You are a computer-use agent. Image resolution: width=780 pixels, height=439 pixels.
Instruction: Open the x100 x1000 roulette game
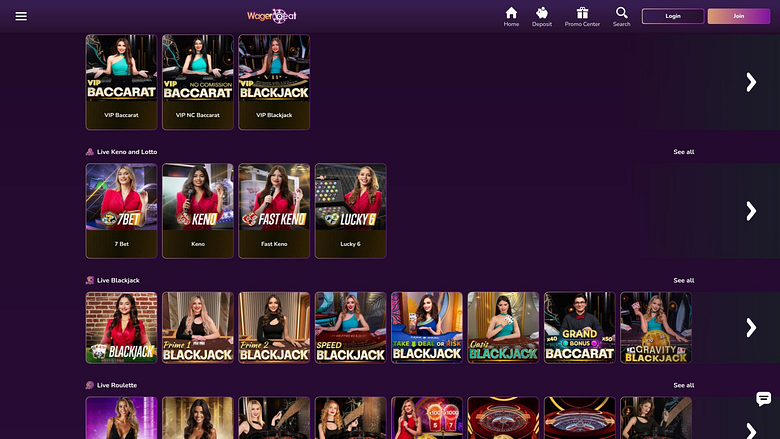click(x=427, y=418)
